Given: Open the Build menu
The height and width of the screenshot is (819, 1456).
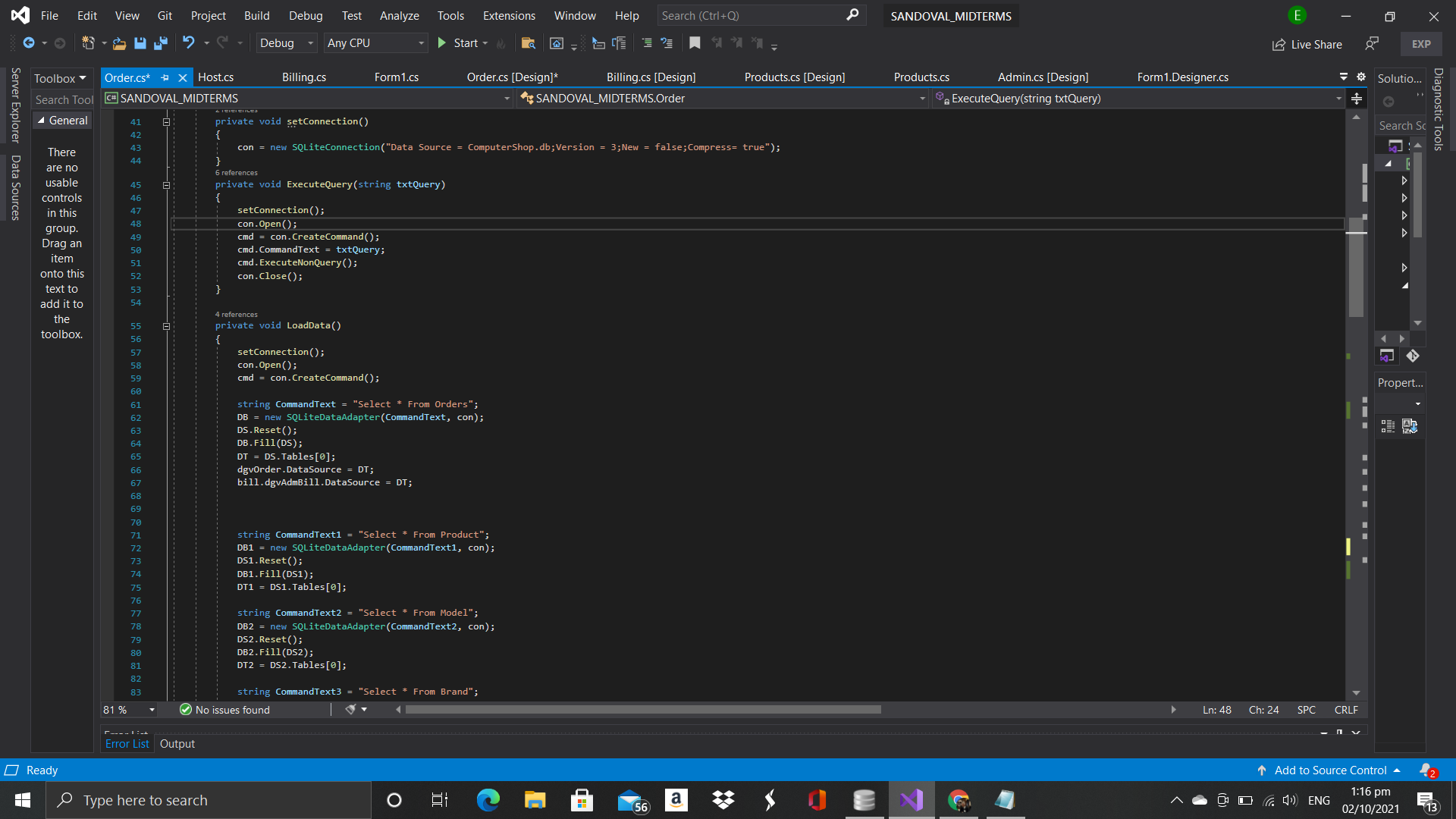Looking at the screenshot, I should pos(256,15).
